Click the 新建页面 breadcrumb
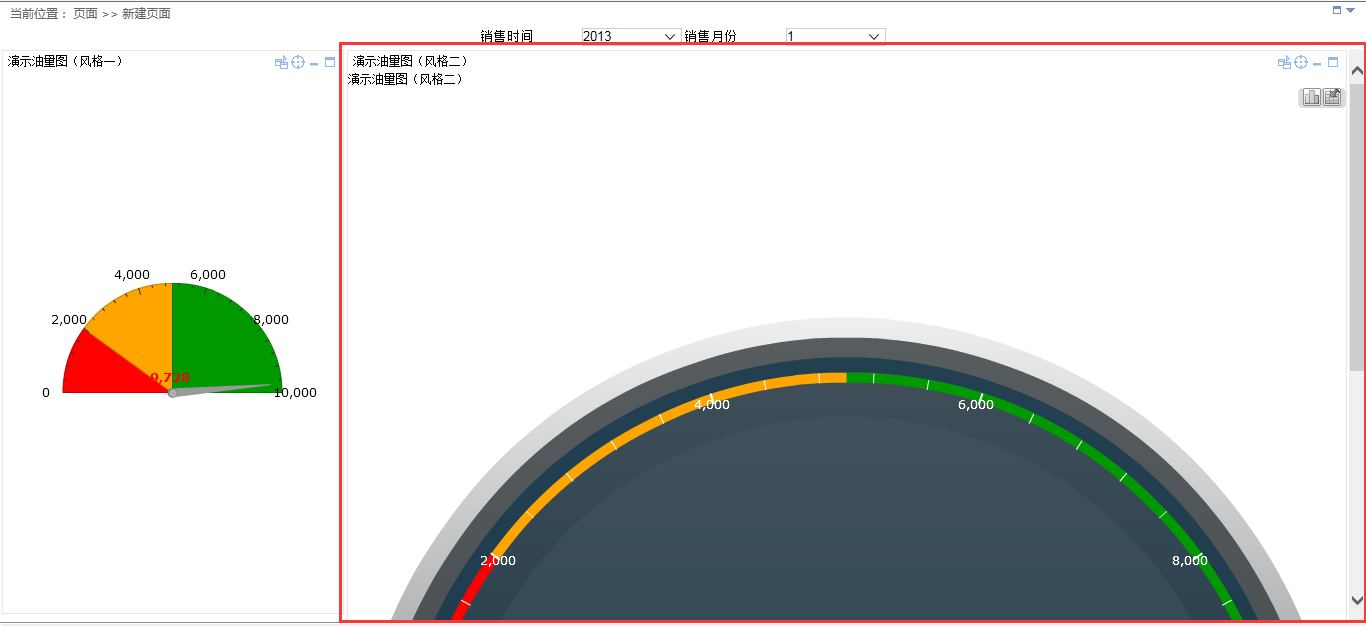1366x626 pixels. pyautogui.click(x=146, y=14)
